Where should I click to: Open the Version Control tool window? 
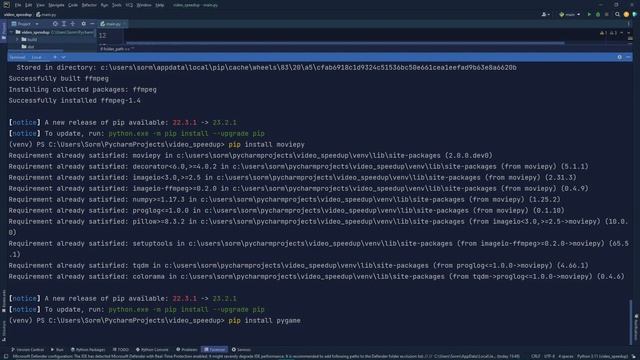(x=27, y=350)
